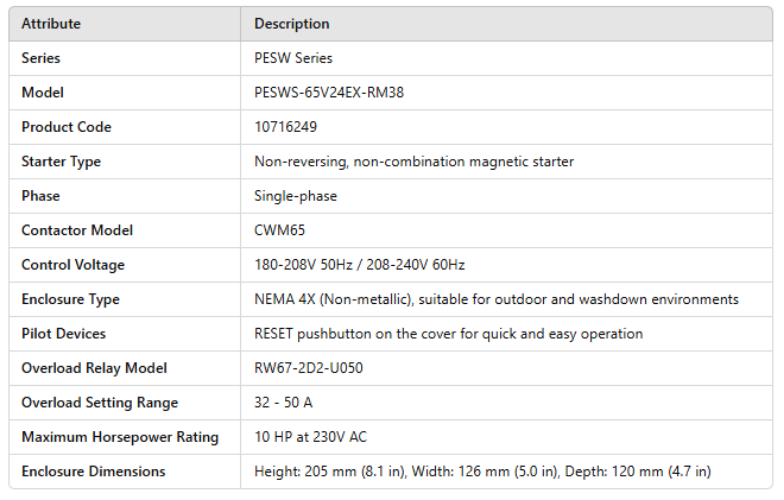
Task: Click product code value 10716249
Action: tap(285, 127)
